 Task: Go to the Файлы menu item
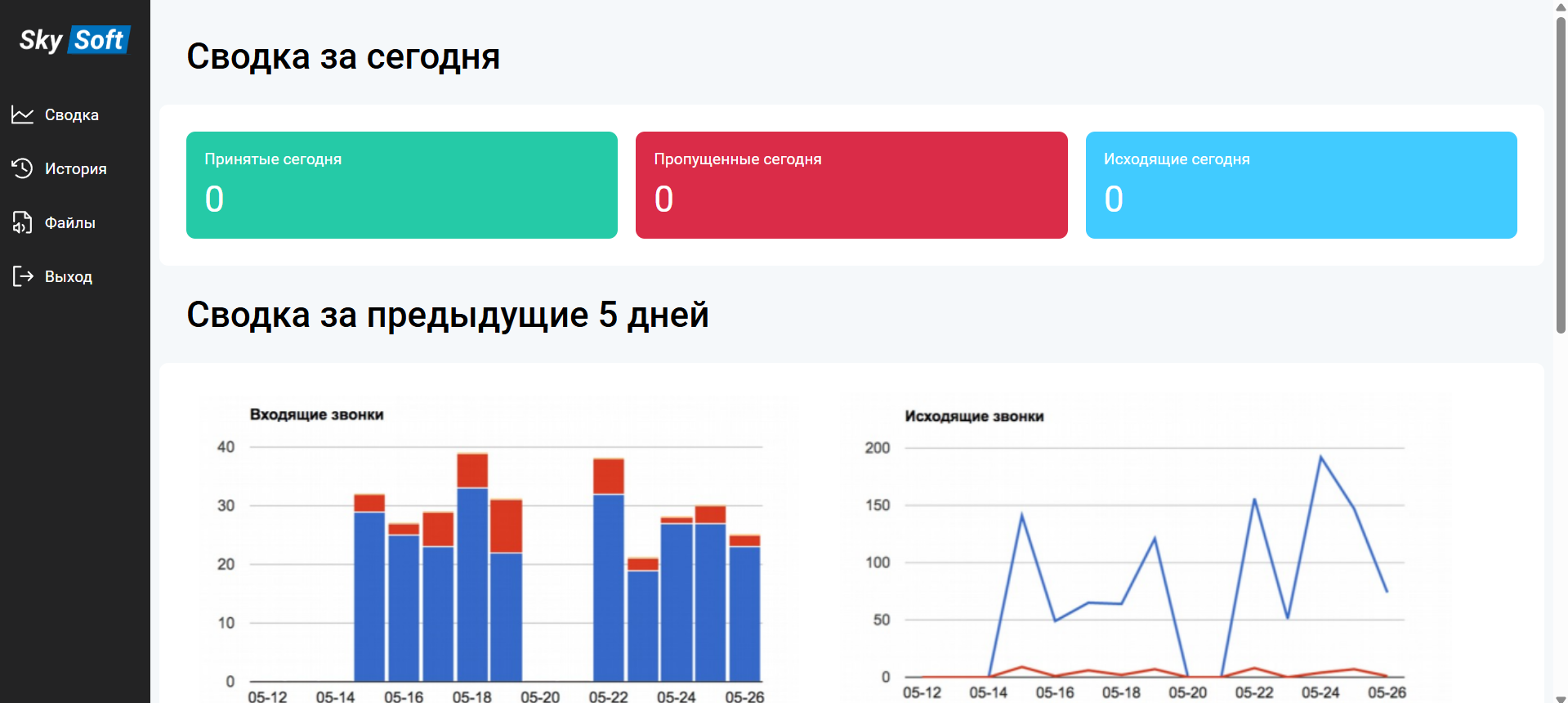(75, 223)
